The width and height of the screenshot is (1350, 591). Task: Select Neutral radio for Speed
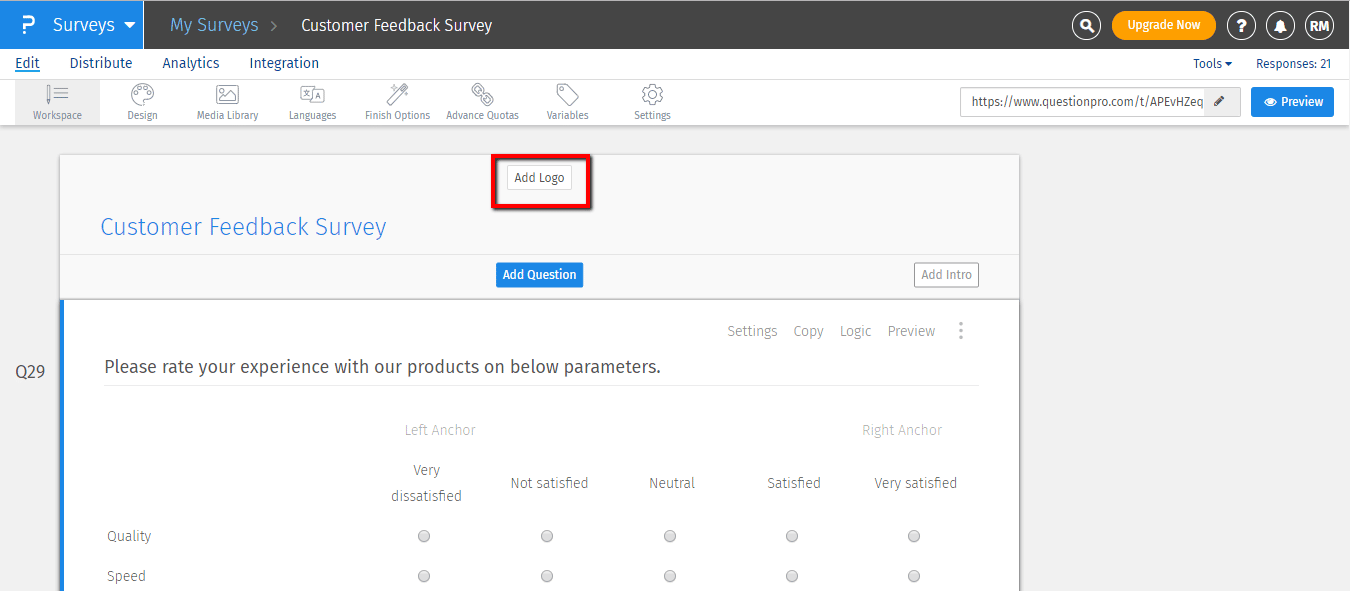[x=670, y=576]
